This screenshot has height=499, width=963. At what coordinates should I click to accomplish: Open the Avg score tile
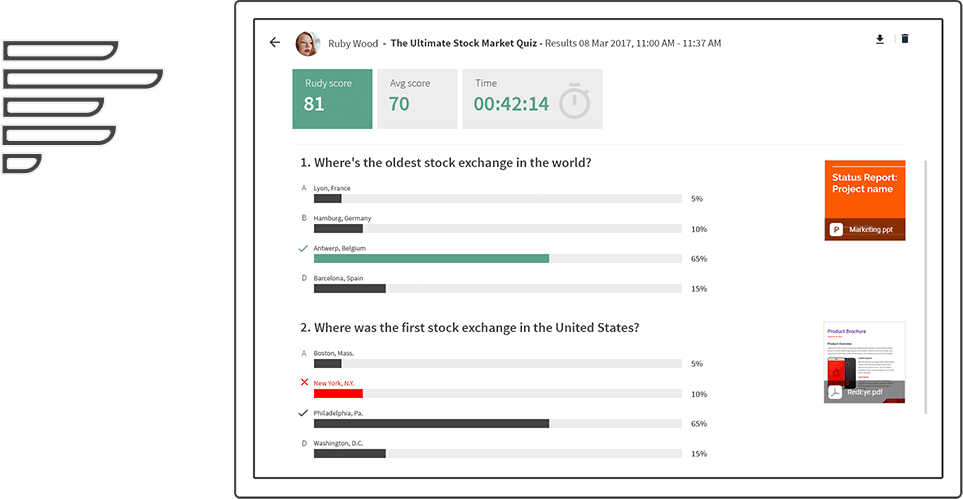pos(418,99)
